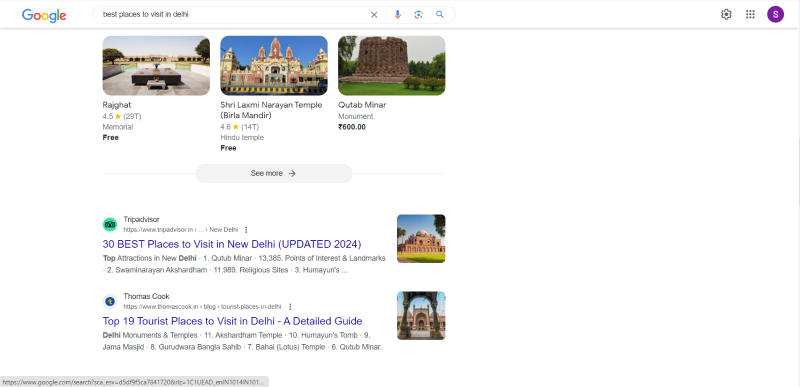Open the Rajghat photo card
The width and height of the screenshot is (800, 387).
[156, 66]
